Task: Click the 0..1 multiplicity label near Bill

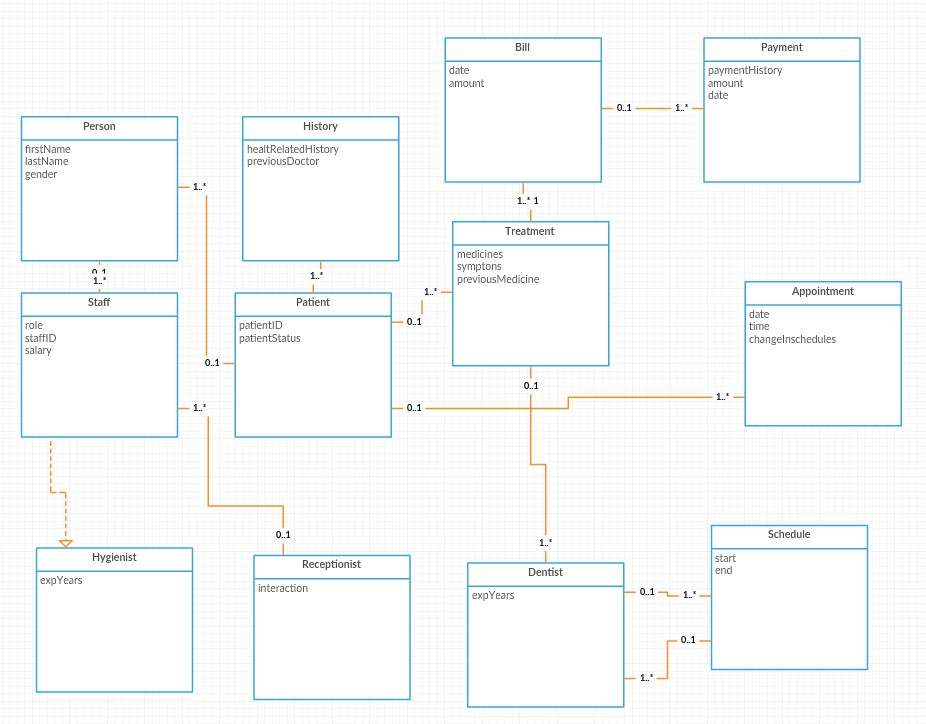Action: coord(623,107)
